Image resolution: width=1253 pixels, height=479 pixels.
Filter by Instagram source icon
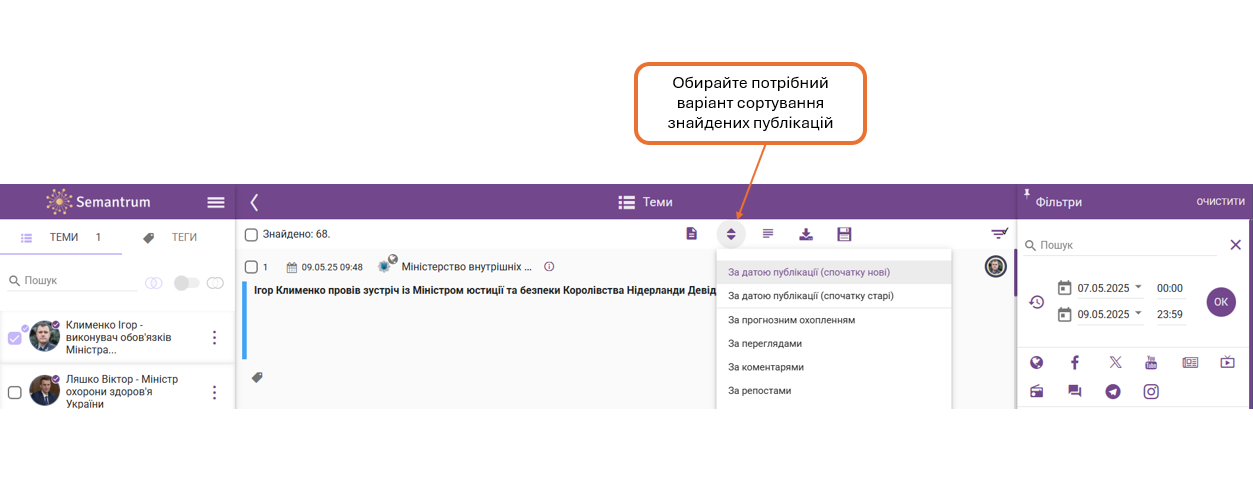[1151, 391]
